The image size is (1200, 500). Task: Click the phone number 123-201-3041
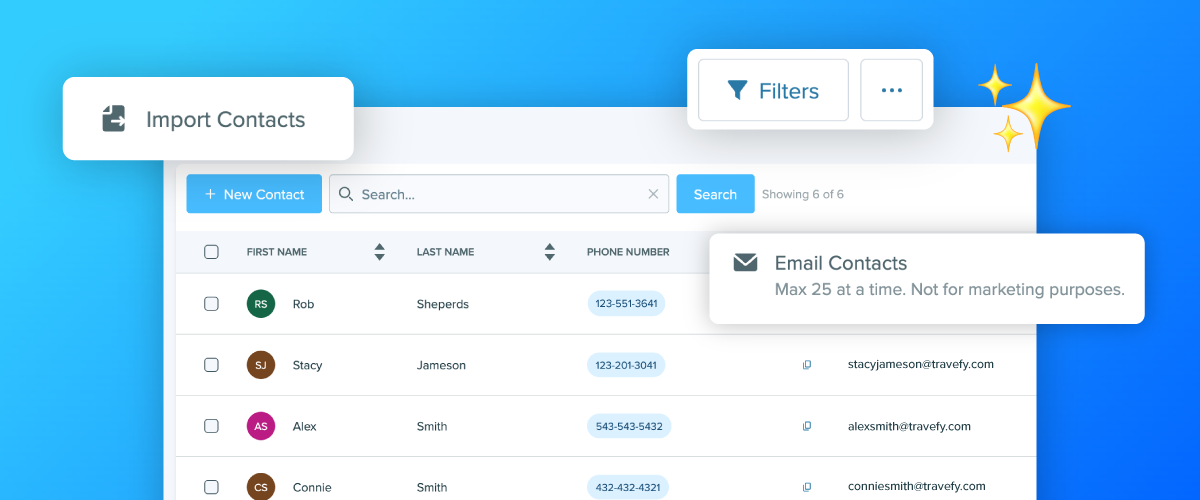point(626,365)
